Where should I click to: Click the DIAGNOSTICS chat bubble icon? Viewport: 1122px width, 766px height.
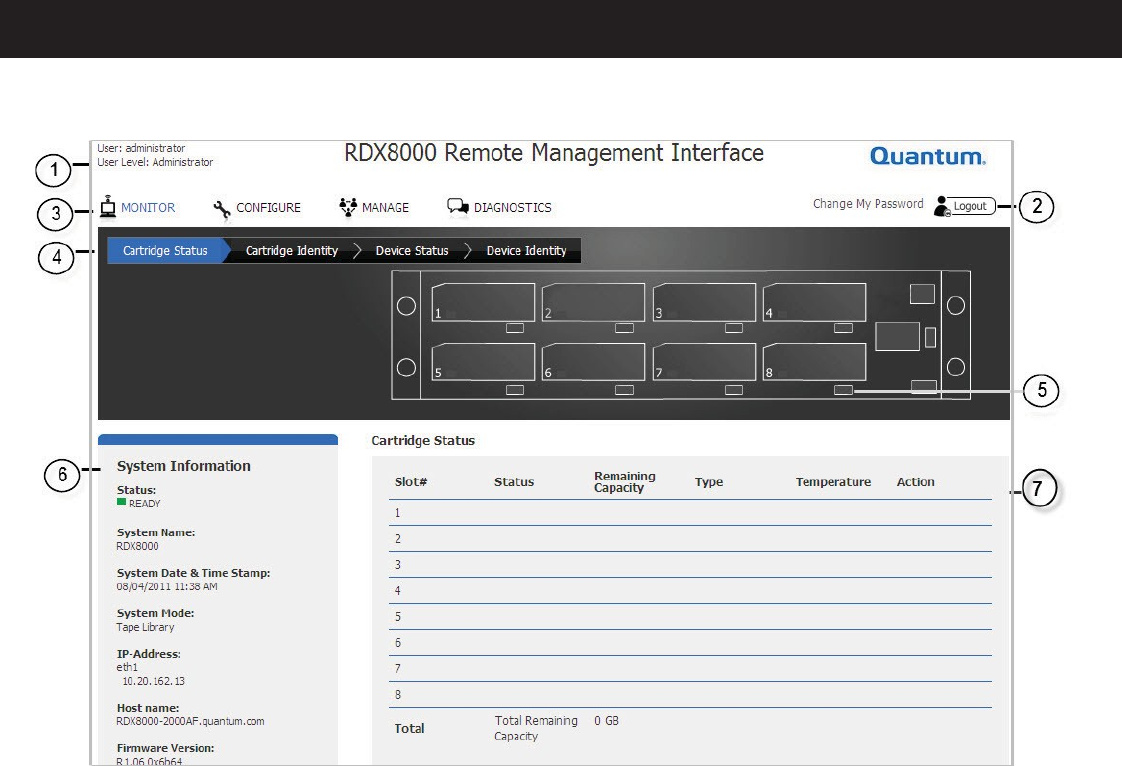click(x=458, y=206)
